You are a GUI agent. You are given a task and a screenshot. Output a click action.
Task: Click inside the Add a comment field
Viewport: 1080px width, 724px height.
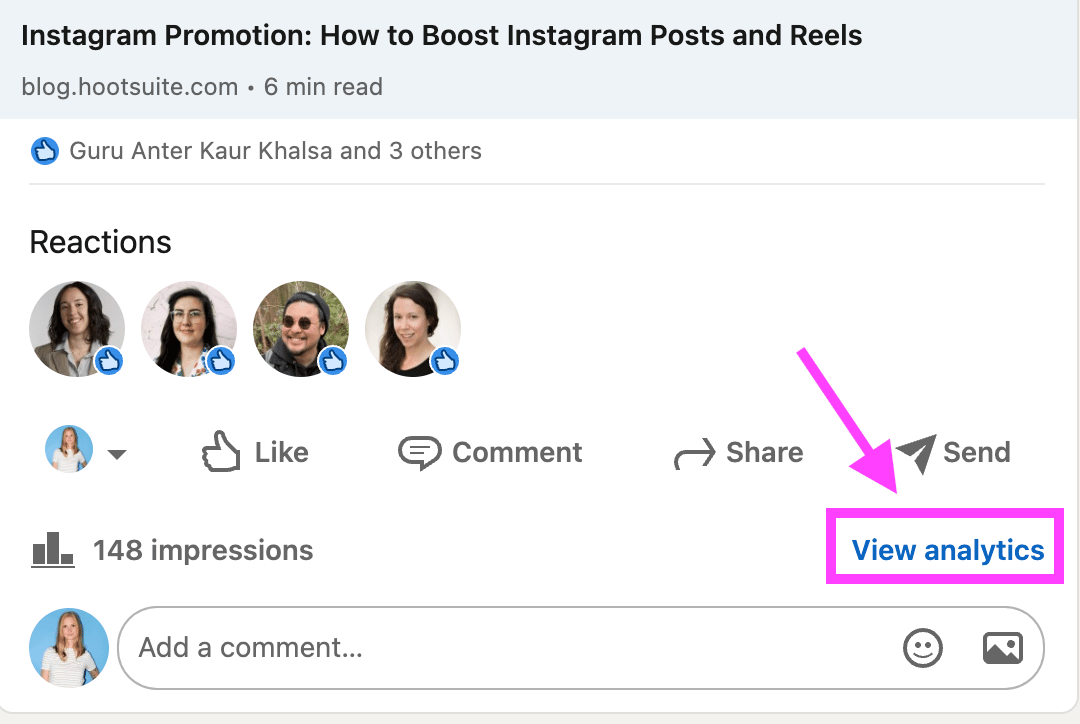pos(500,648)
